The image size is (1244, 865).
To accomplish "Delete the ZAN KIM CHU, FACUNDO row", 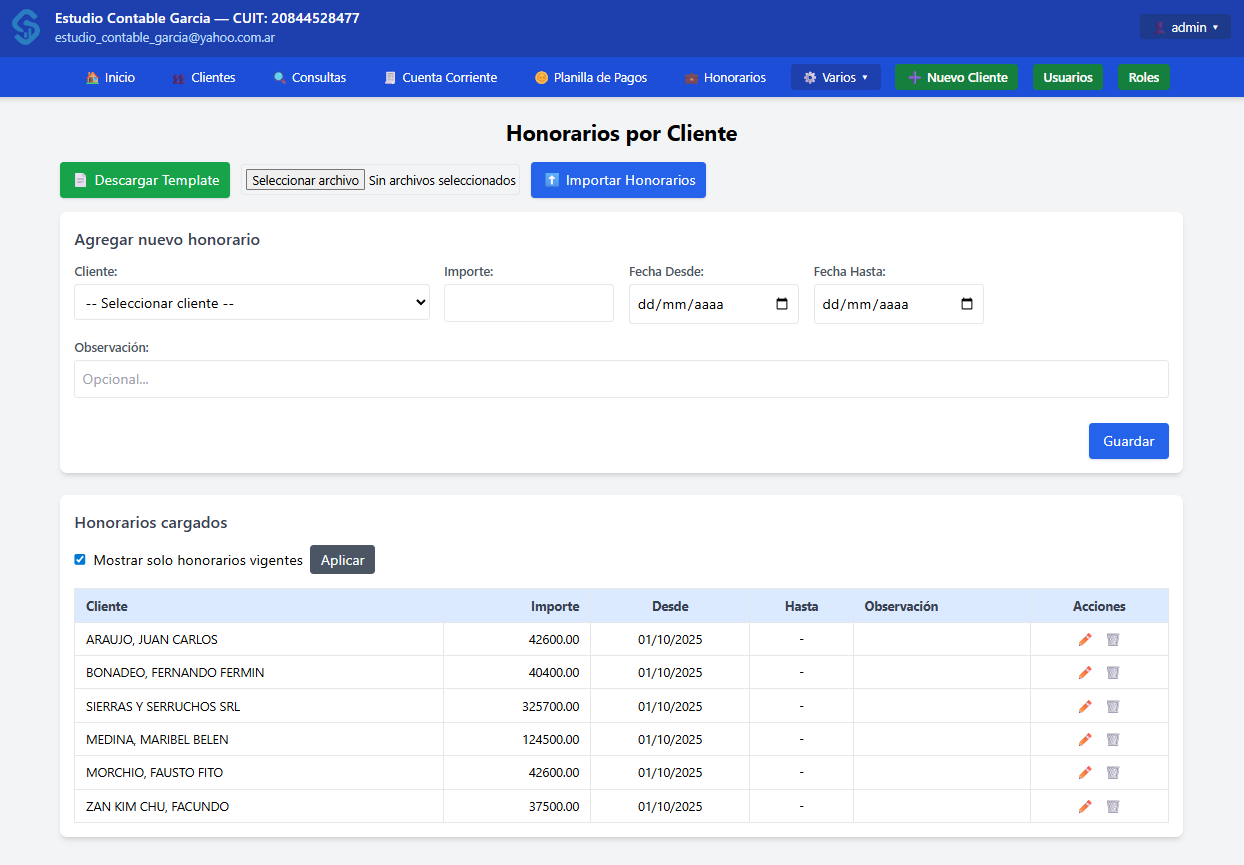I will pos(1112,807).
